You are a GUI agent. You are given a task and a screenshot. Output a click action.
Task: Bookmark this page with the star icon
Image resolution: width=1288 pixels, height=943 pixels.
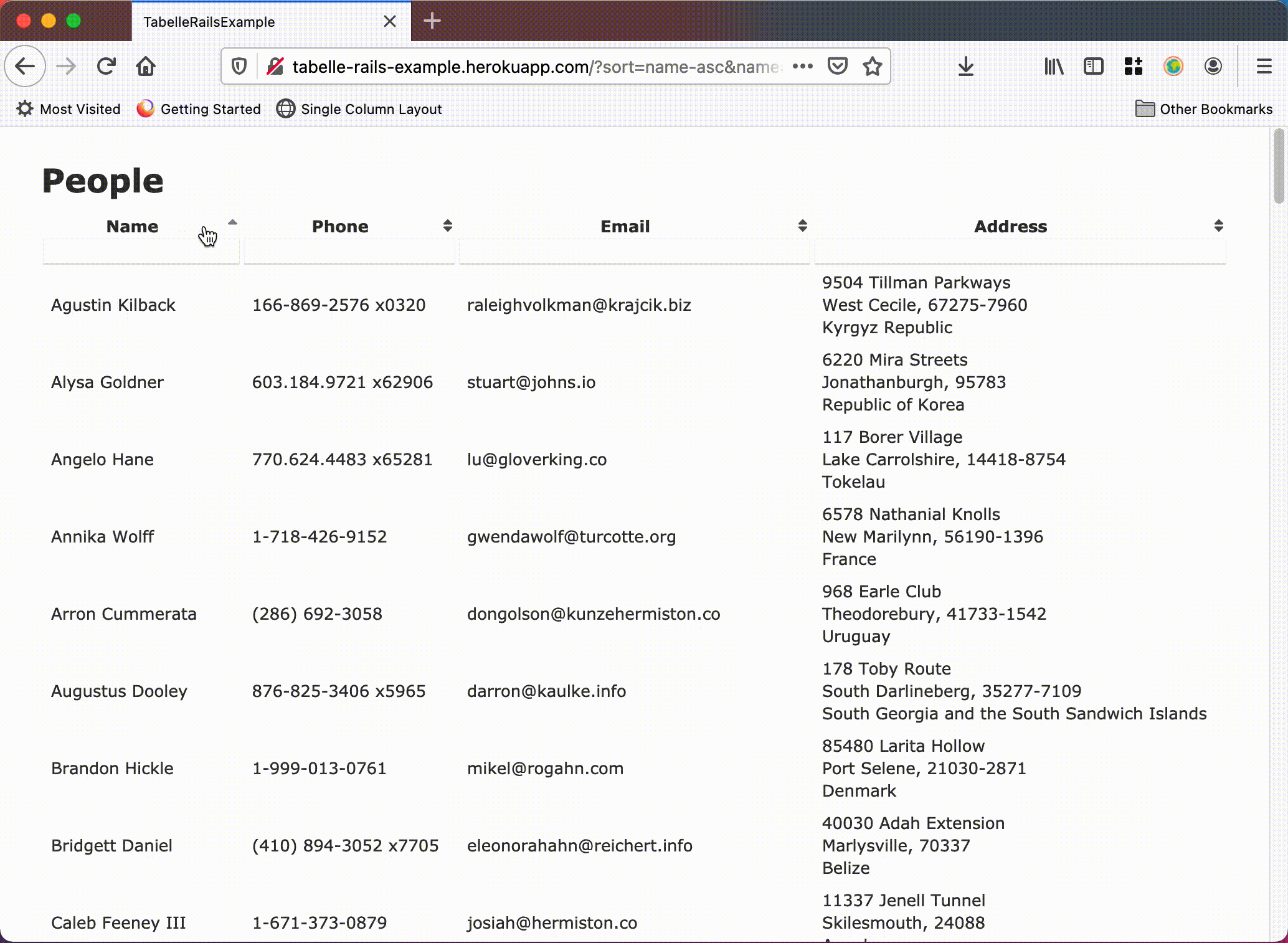873,66
